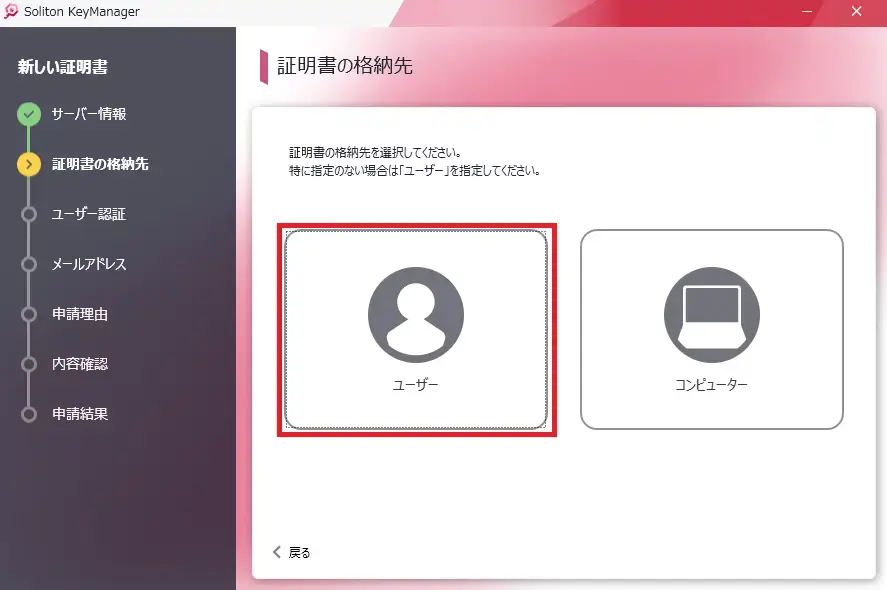Click the ユーザー認証 step circle marker

[x=29, y=214]
